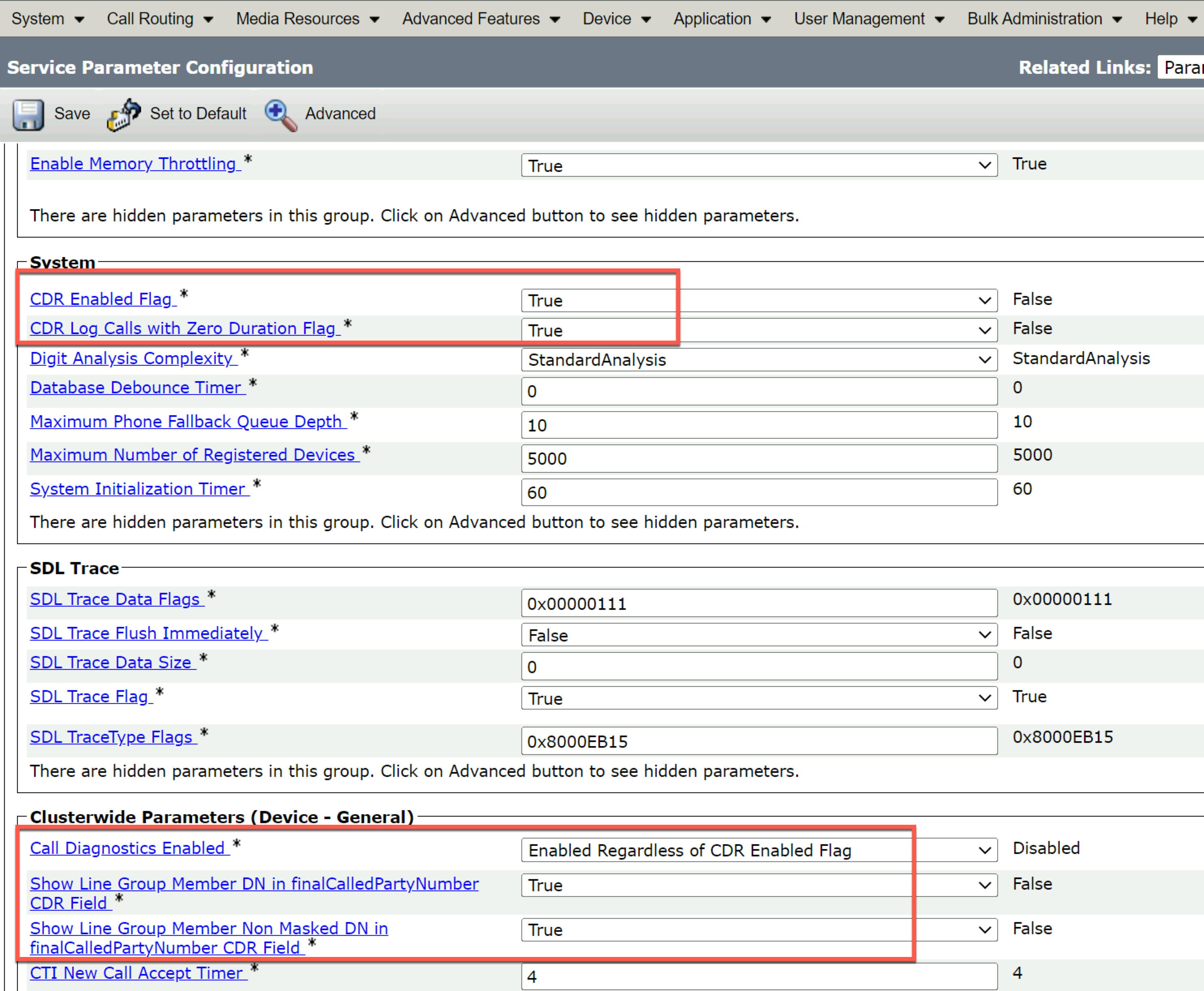Click Maximum Phone Fallback Queue Depth field
This screenshot has width=1204, height=991.
pyautogui.click(x=759, y=425)
